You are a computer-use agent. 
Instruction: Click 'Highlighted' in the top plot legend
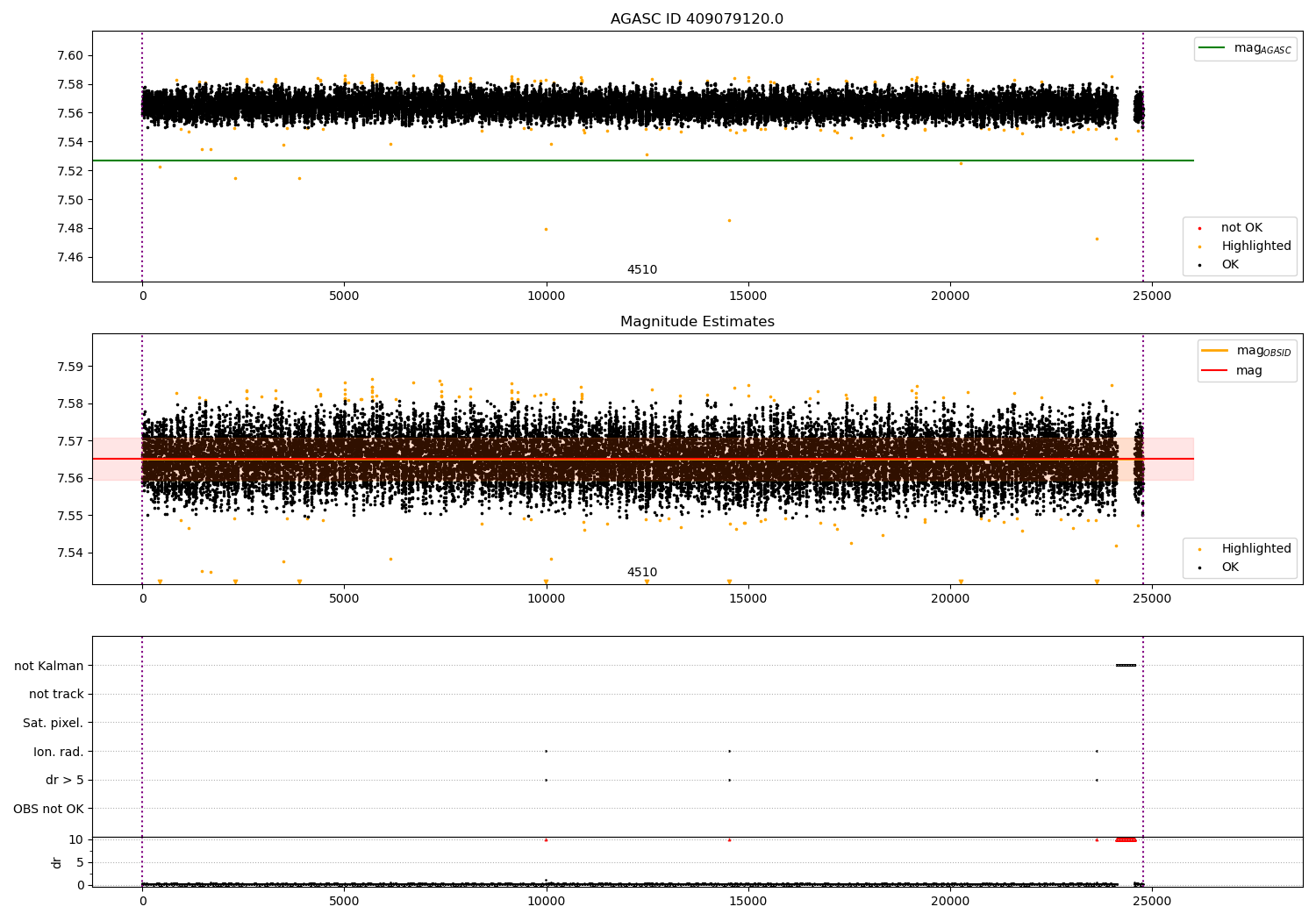[x=1256, y=246]
